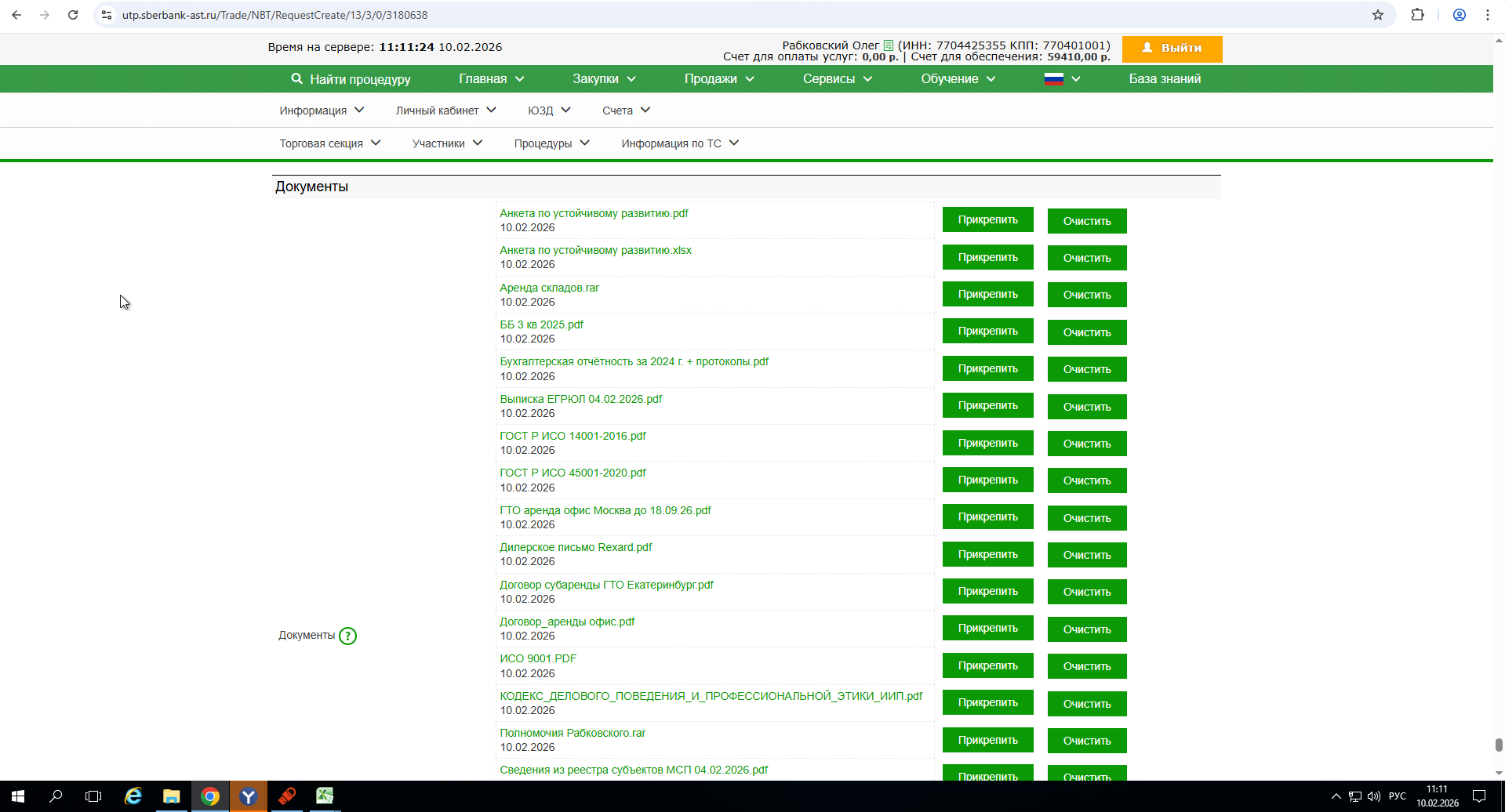Image resolution: width=1505 pixels, height=812 pixels.
Task: Open the browser extensions menu
Action: click(1417, 15)
